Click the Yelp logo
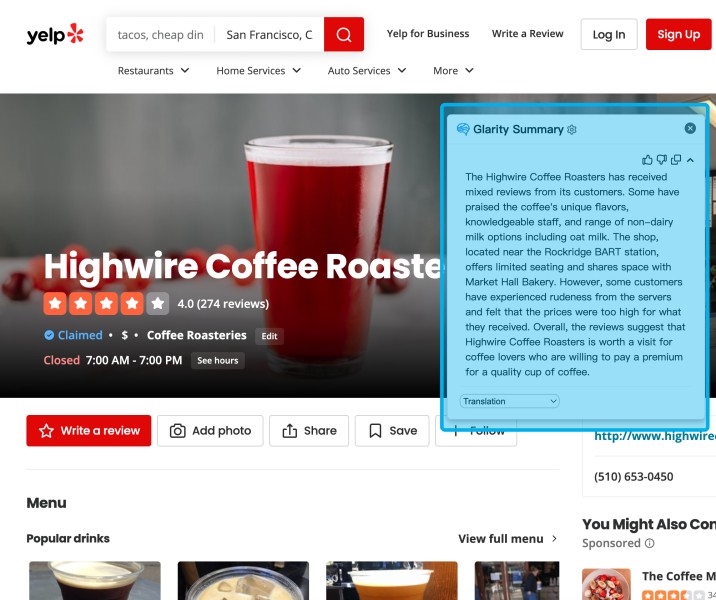 pyautogui.click(x=55, y=34)
